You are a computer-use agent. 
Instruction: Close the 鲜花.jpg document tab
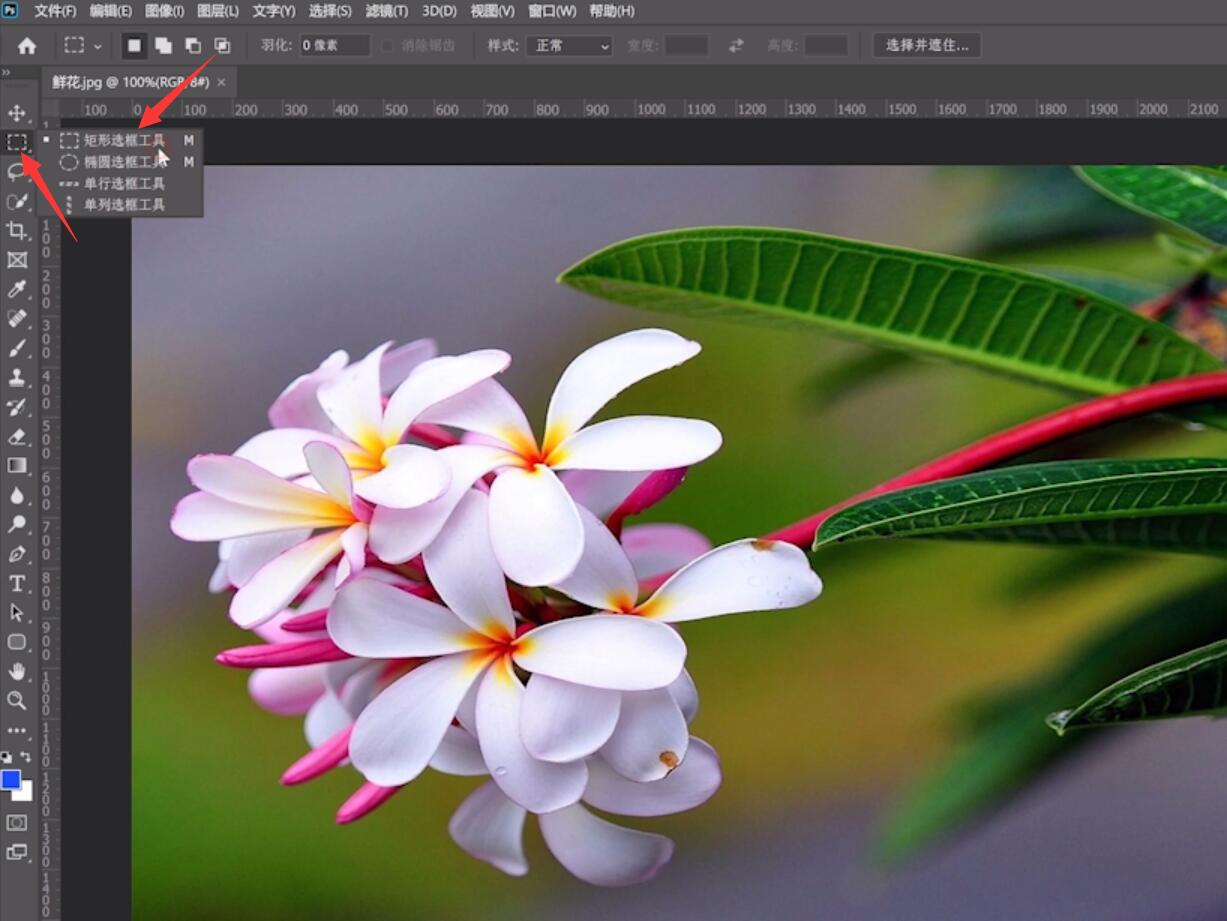click(221, 82)
